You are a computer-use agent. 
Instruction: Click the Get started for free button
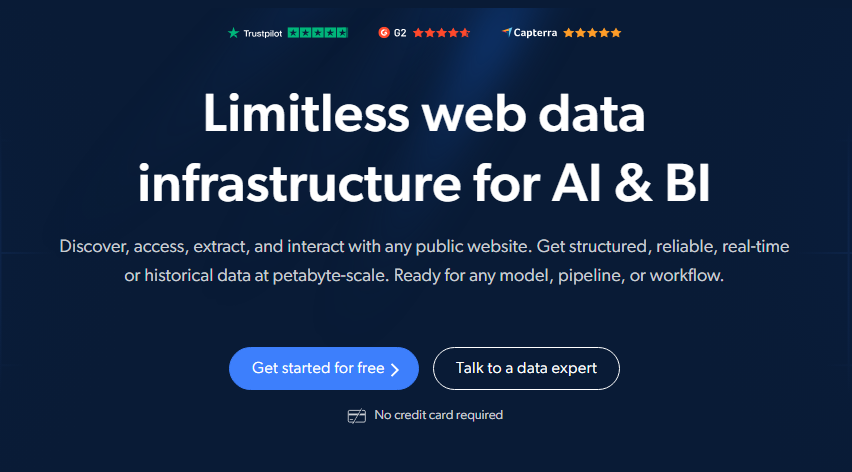(324, 368)
